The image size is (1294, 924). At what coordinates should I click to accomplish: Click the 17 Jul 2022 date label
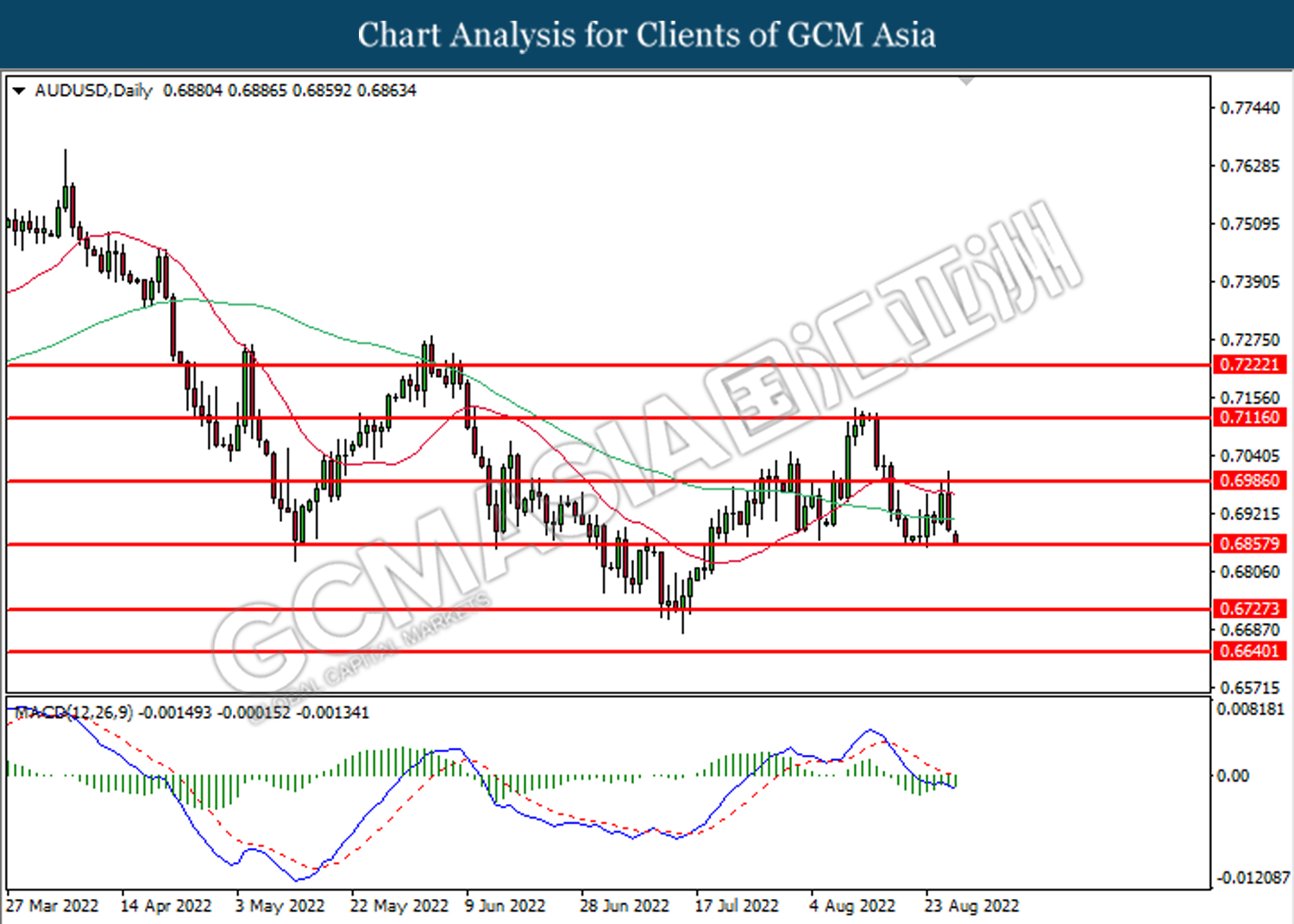click(x=736, y=906)
